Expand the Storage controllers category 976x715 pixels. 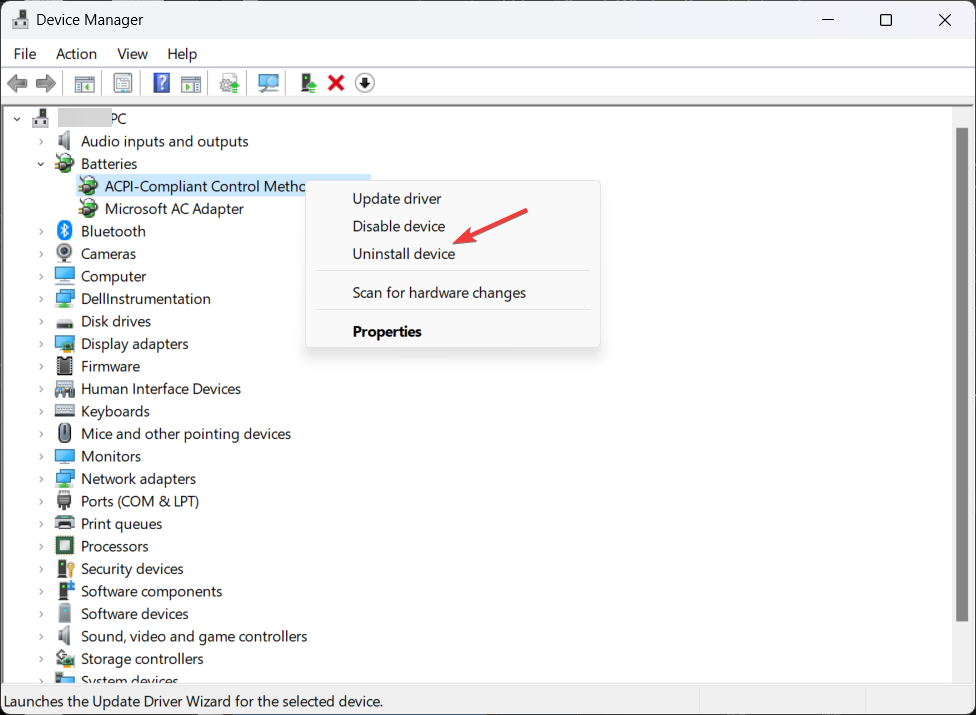[x=41, y=659]
